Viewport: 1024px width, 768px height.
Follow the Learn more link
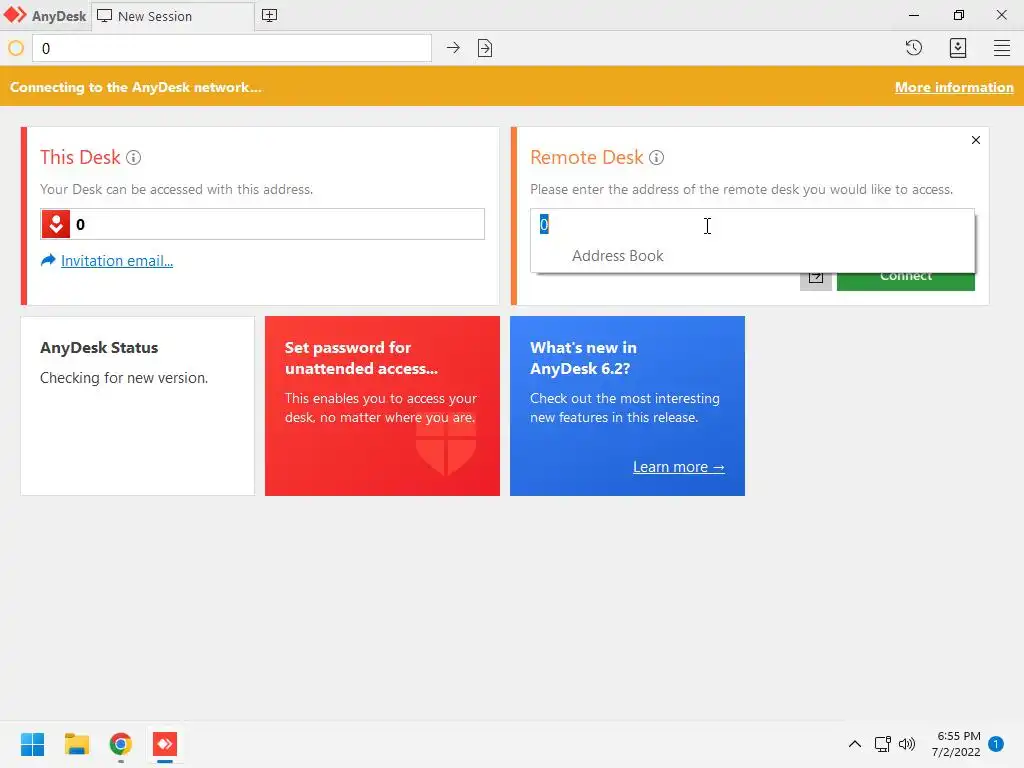(679, 467)
